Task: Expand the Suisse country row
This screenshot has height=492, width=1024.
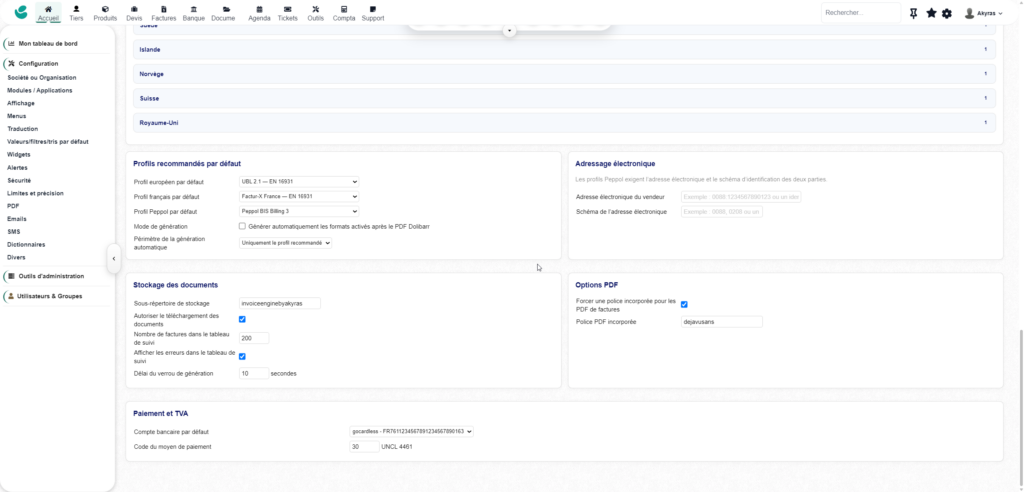Action: [564, 98]
